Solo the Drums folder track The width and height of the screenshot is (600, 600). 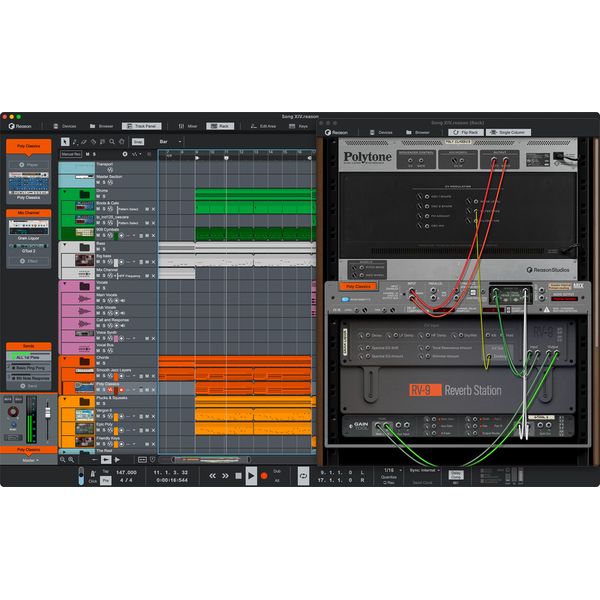[x=104, y=196]
